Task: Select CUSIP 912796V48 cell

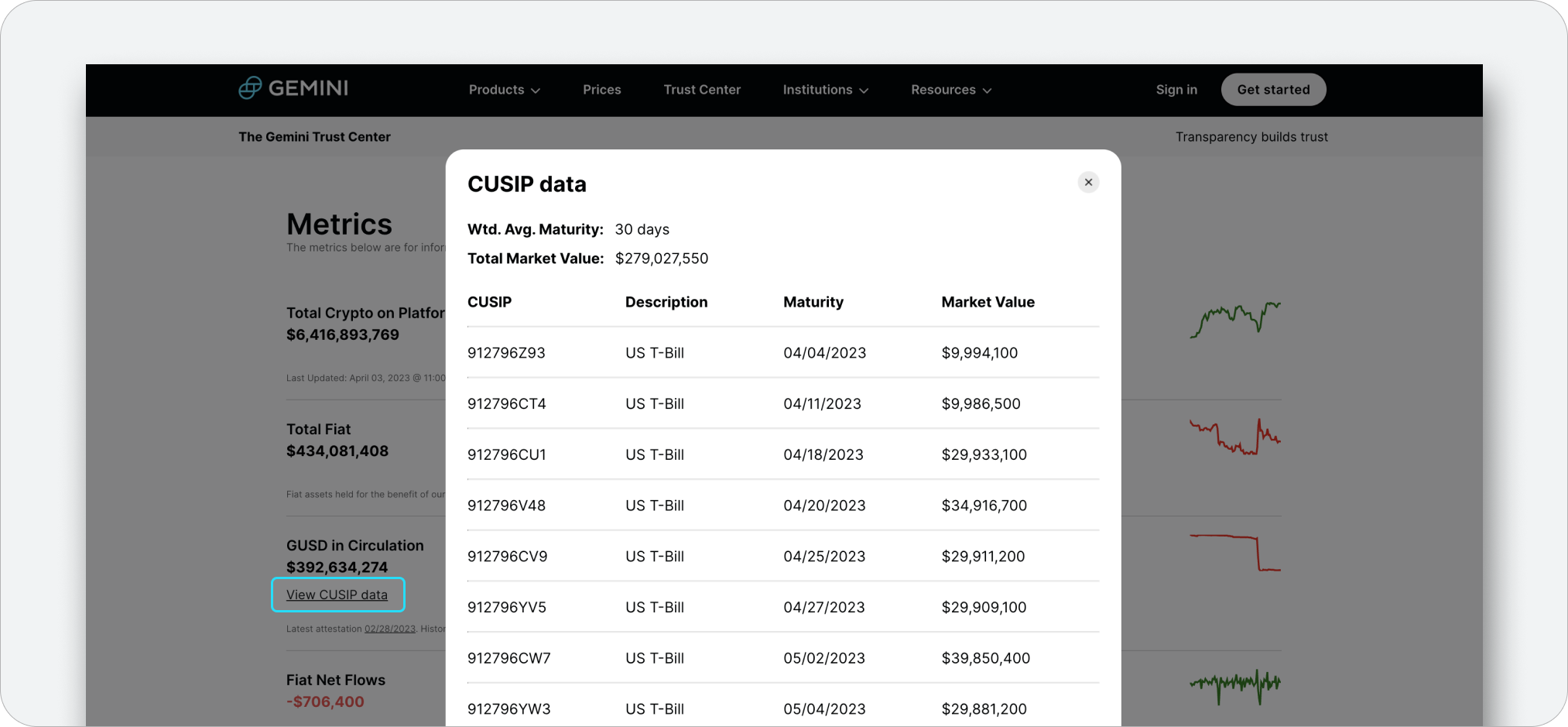Action: [x=506, y=506]
